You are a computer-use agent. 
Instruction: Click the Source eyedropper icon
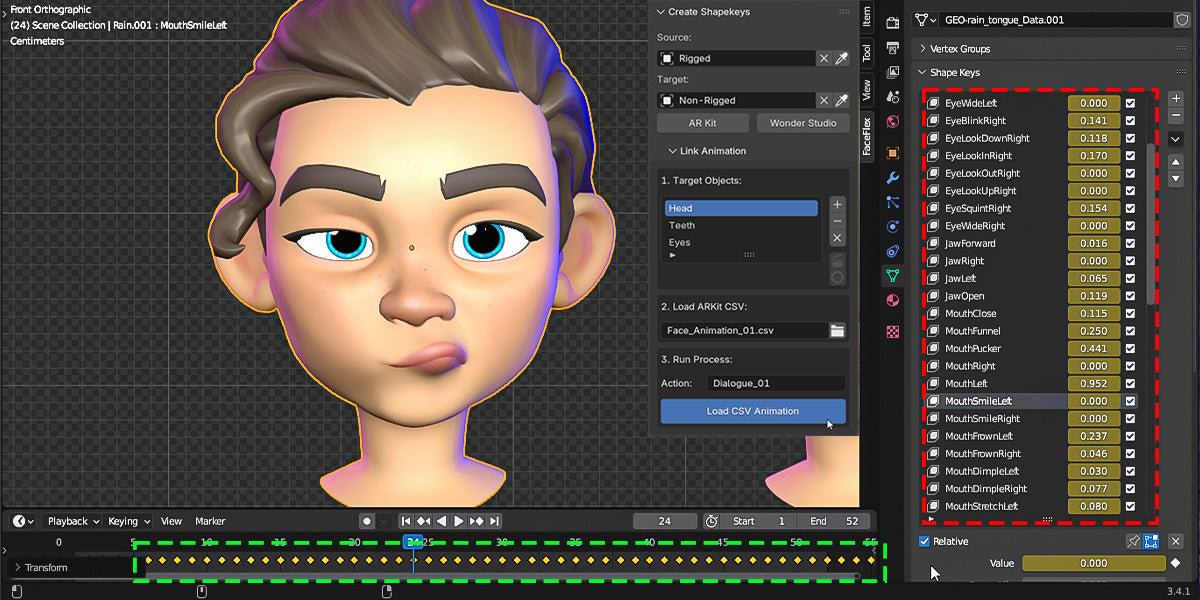click(x=842, y=58)
